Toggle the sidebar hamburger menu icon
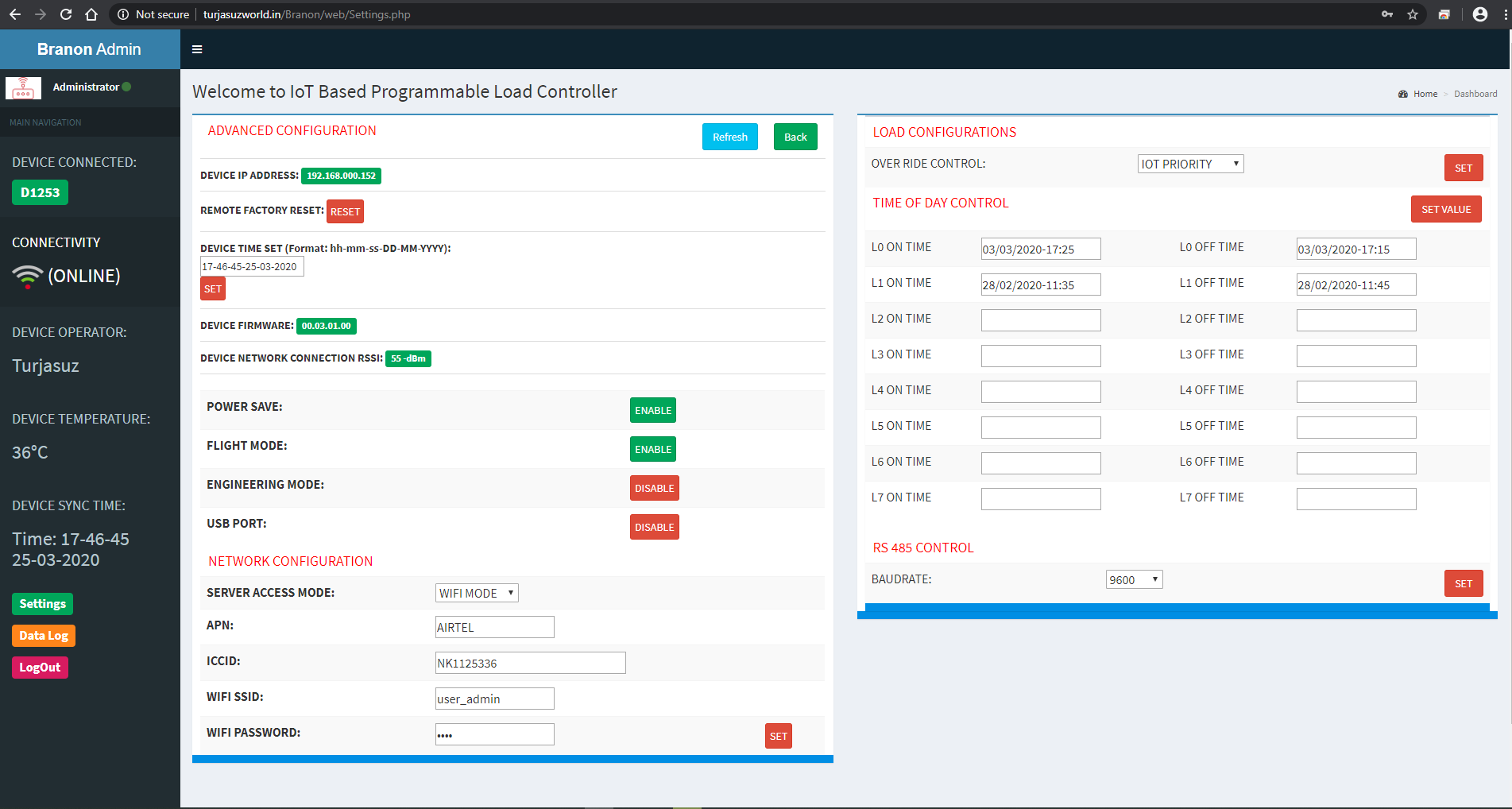 197,49
